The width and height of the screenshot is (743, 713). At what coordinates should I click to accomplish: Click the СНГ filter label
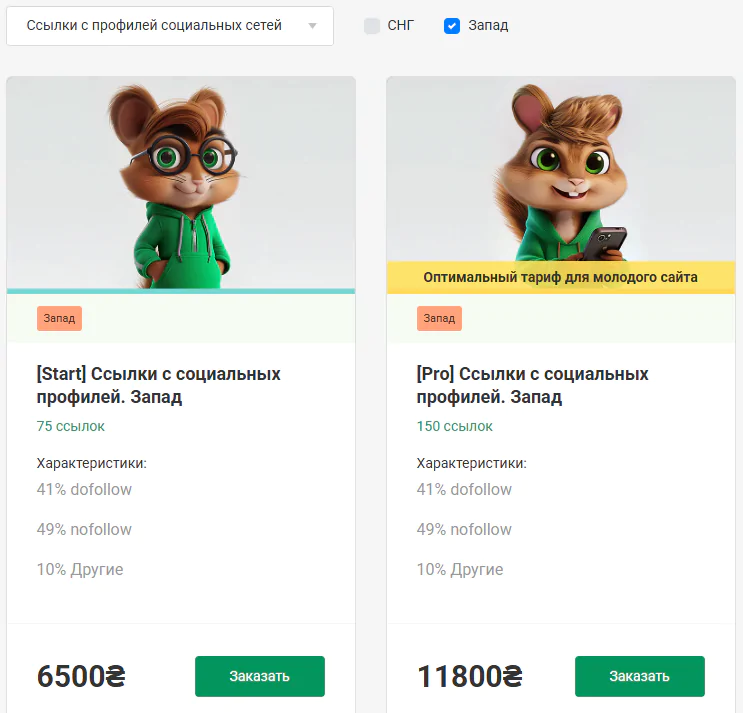tap(400, 26)
